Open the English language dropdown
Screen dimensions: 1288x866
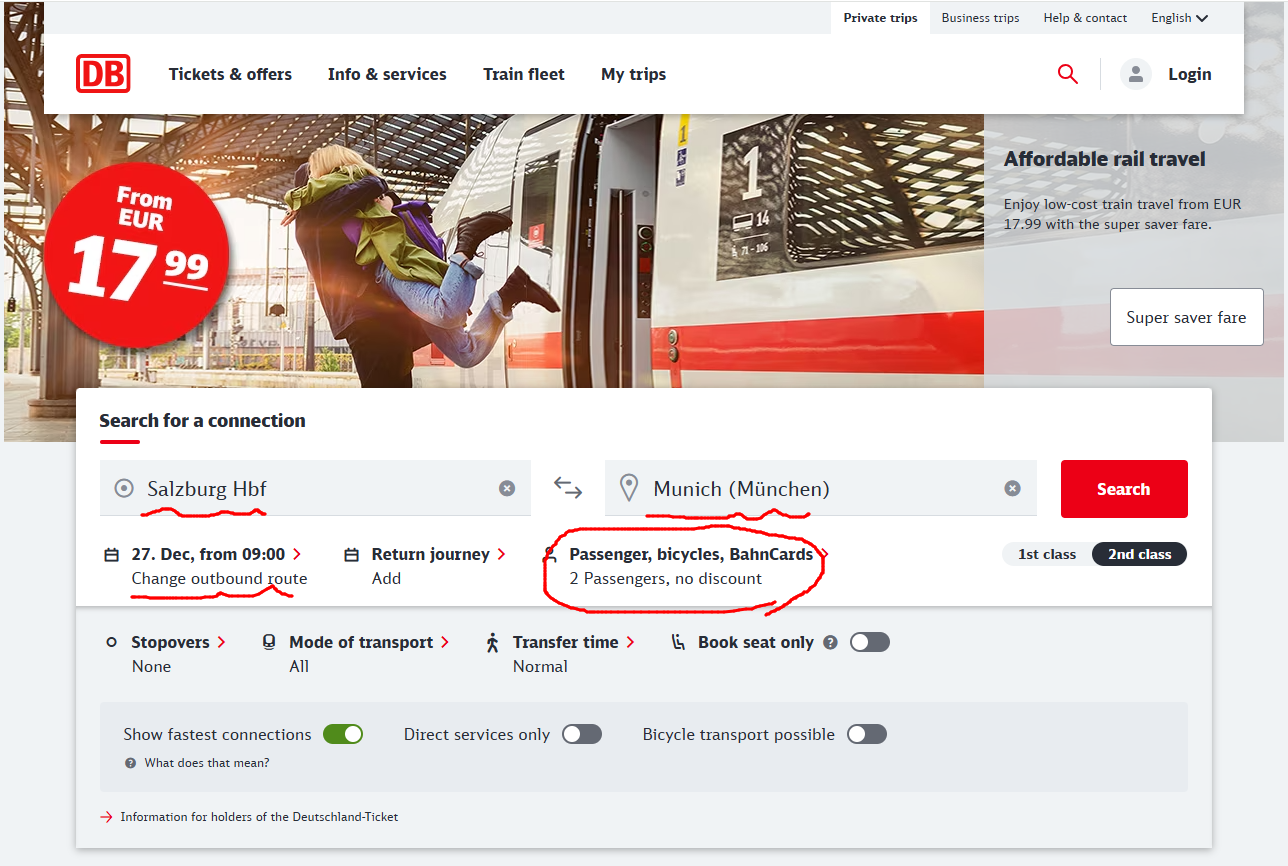pyautogui.click(x=1179, y=18)
